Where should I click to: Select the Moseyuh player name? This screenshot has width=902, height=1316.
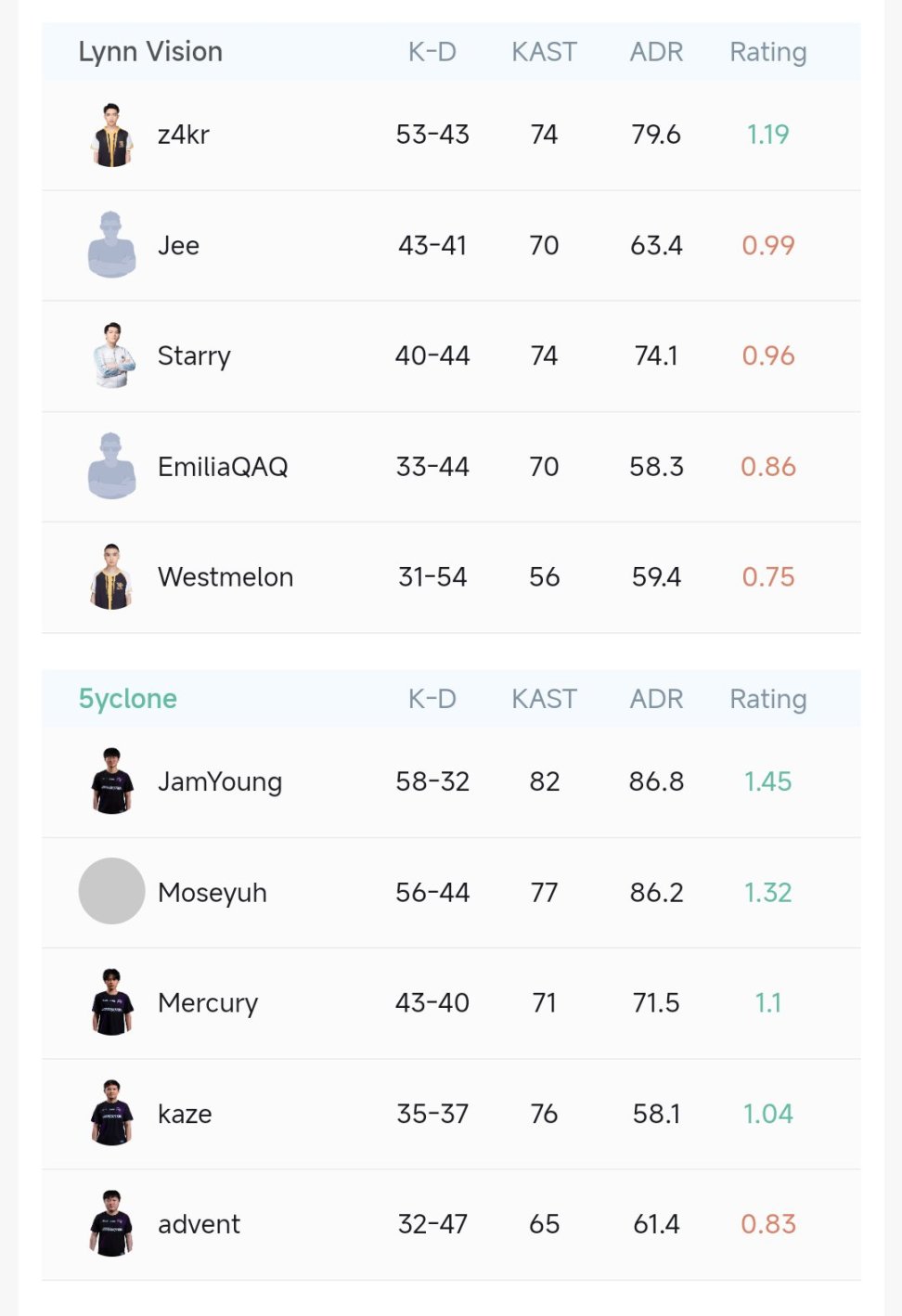coord(213,893)
